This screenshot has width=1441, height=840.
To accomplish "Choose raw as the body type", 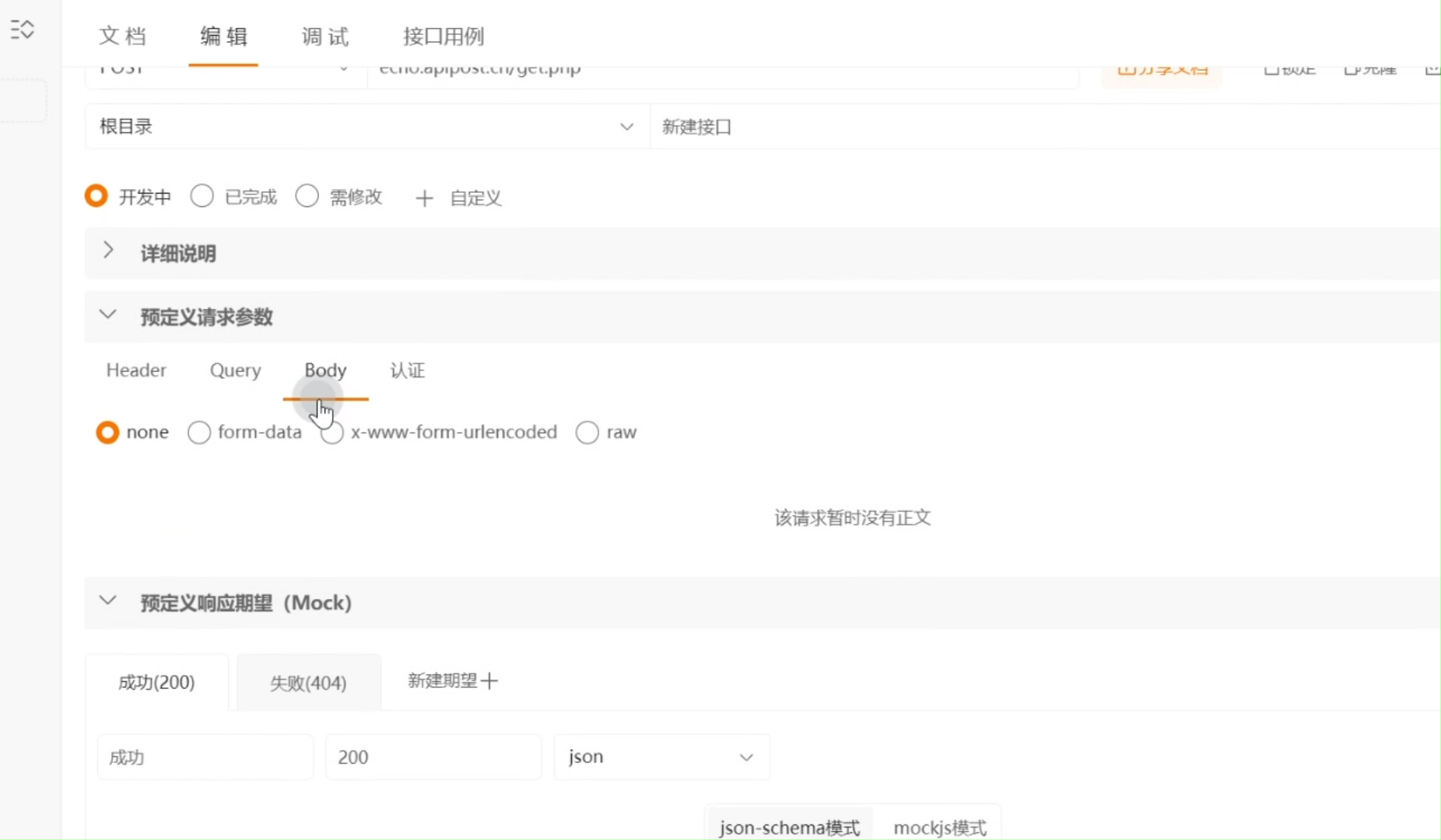I will pyautogui.click(x=587, y=432).
